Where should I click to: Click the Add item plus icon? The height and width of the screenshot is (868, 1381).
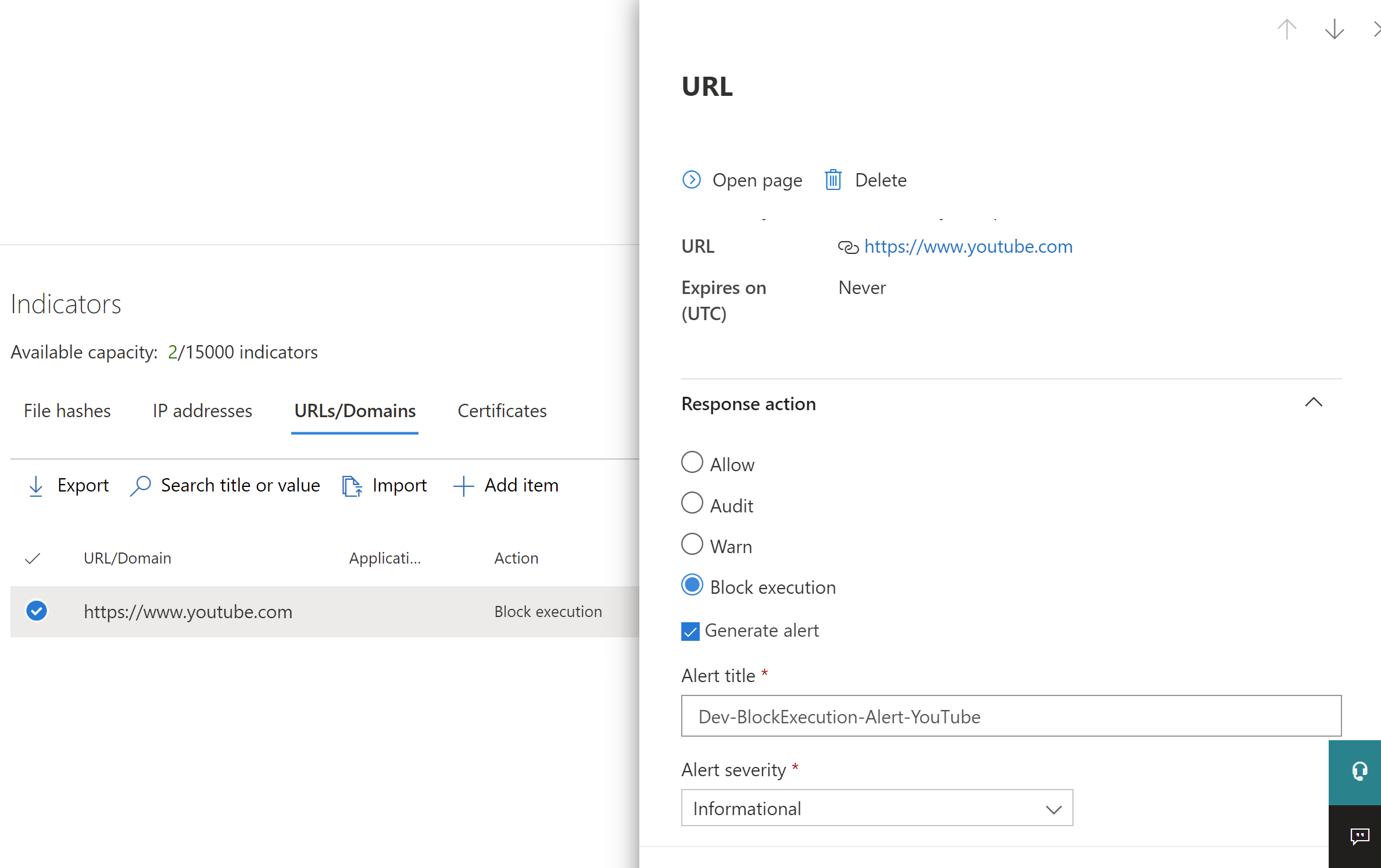[x=462, y=486]
